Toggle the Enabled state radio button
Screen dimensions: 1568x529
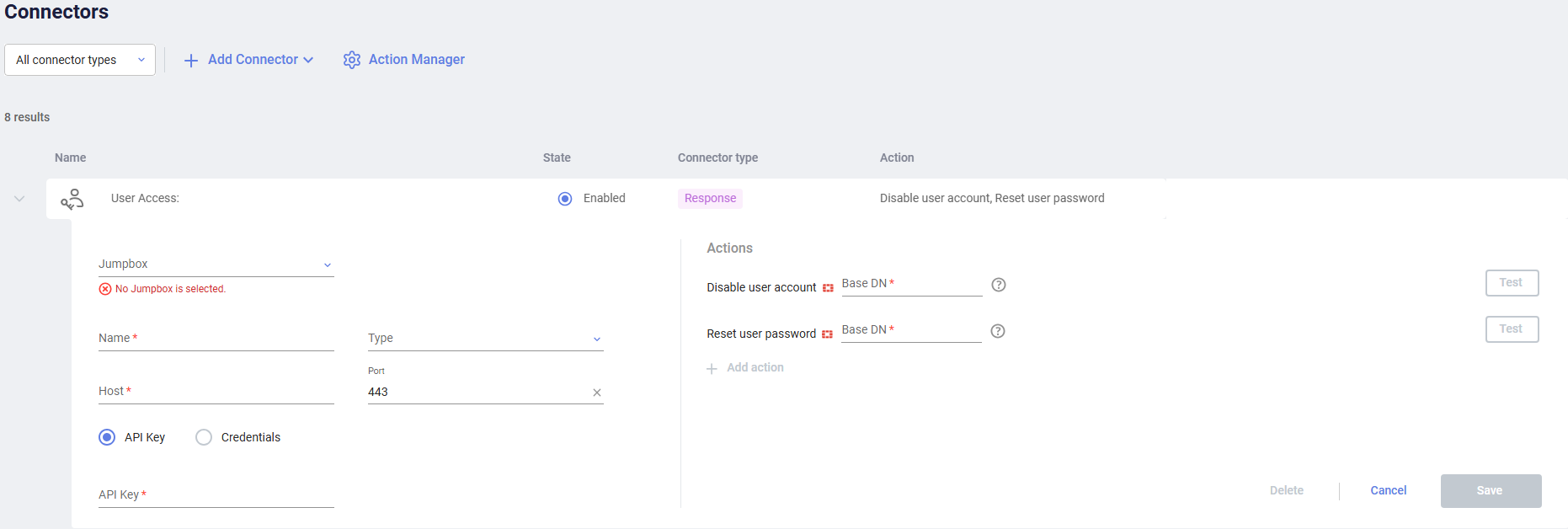point(565,199)
